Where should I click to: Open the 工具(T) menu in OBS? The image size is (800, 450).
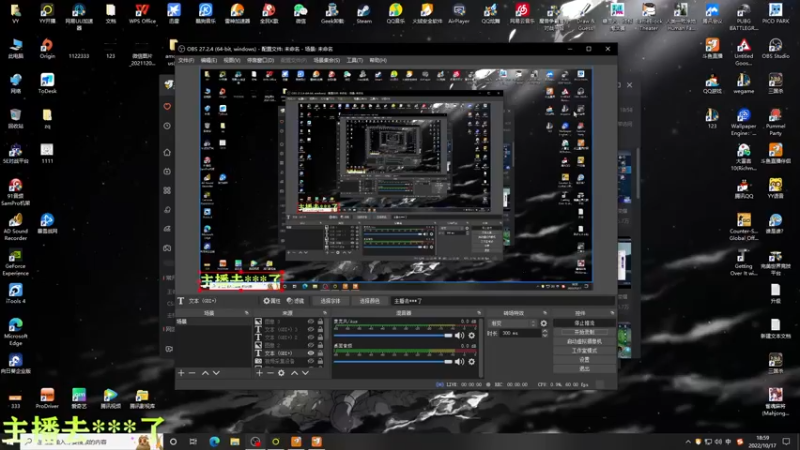[355, 60]
